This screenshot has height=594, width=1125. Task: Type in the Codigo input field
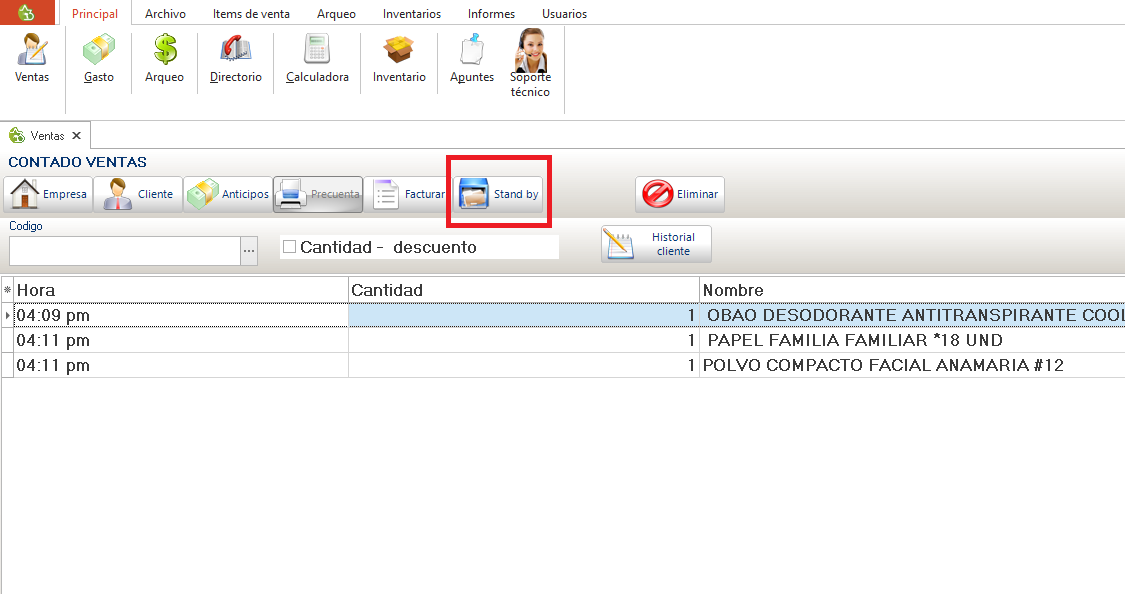coord(123,251)
